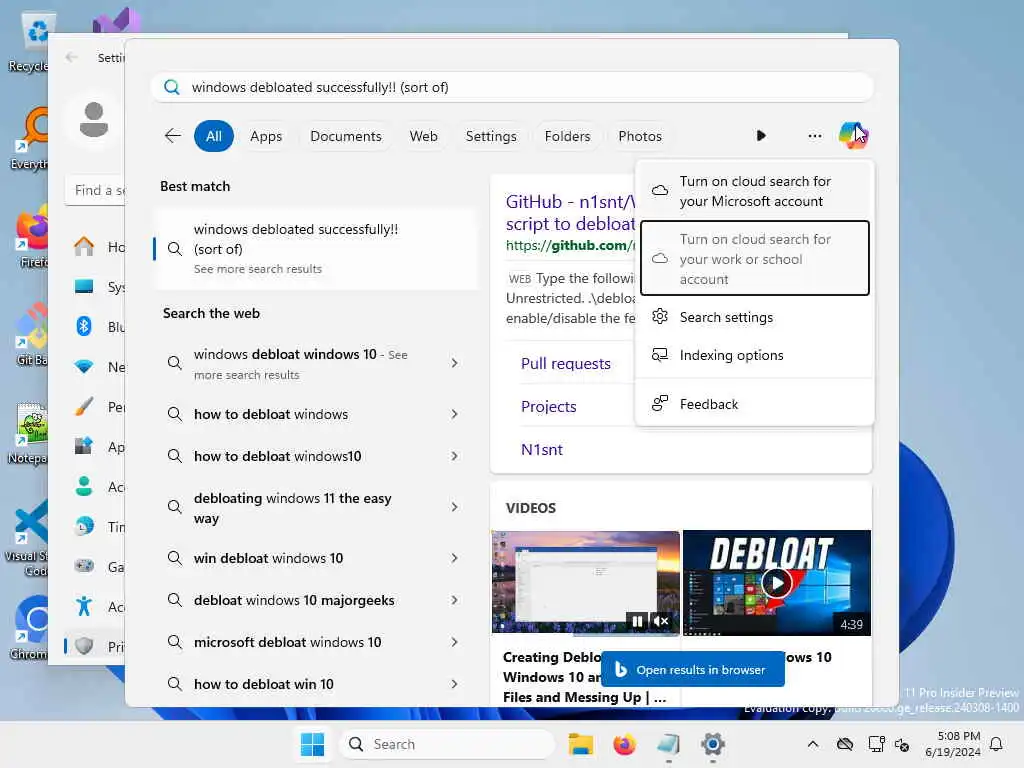Select Turn on cloud search for Microsoft account
Image resolution: width=1024 pixels, height=768 pixels.
754,191
